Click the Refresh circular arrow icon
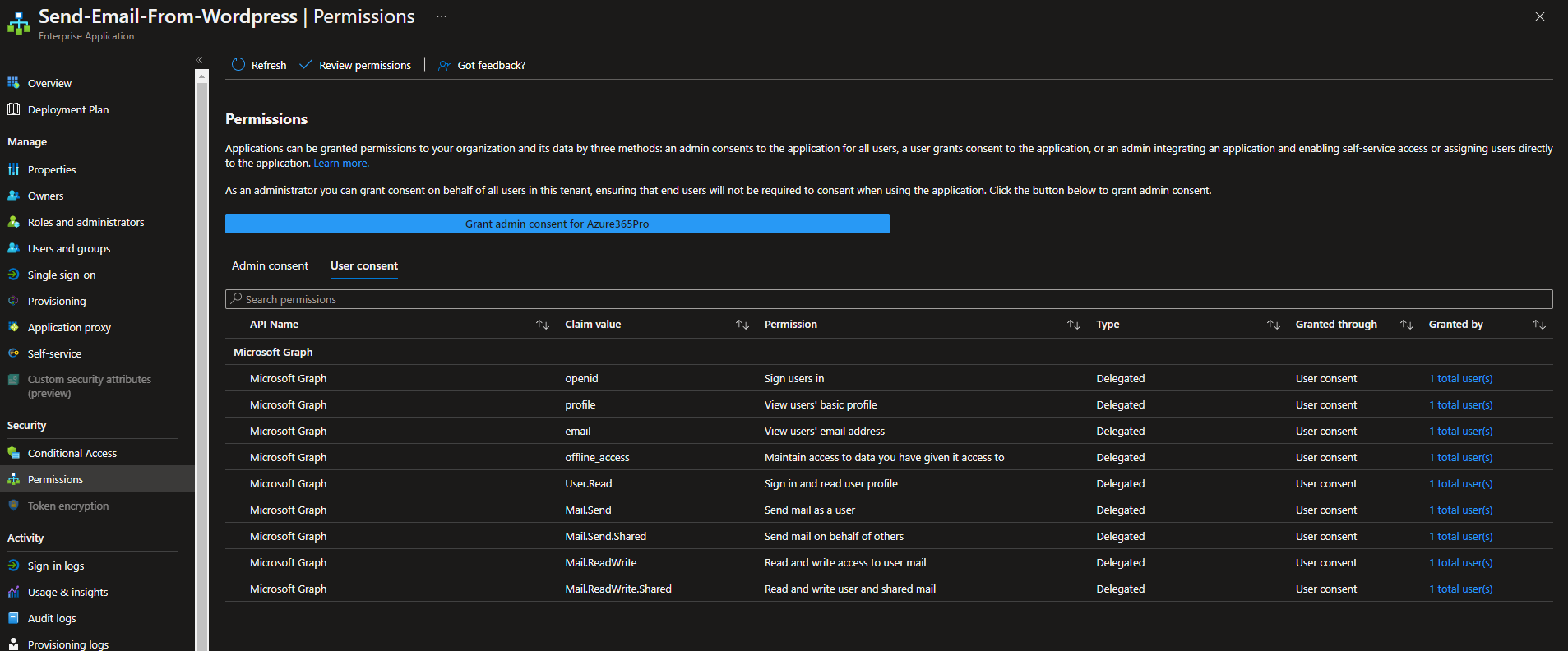The height and width of the screenshot is (651, 1568). [x=238, y=64]
